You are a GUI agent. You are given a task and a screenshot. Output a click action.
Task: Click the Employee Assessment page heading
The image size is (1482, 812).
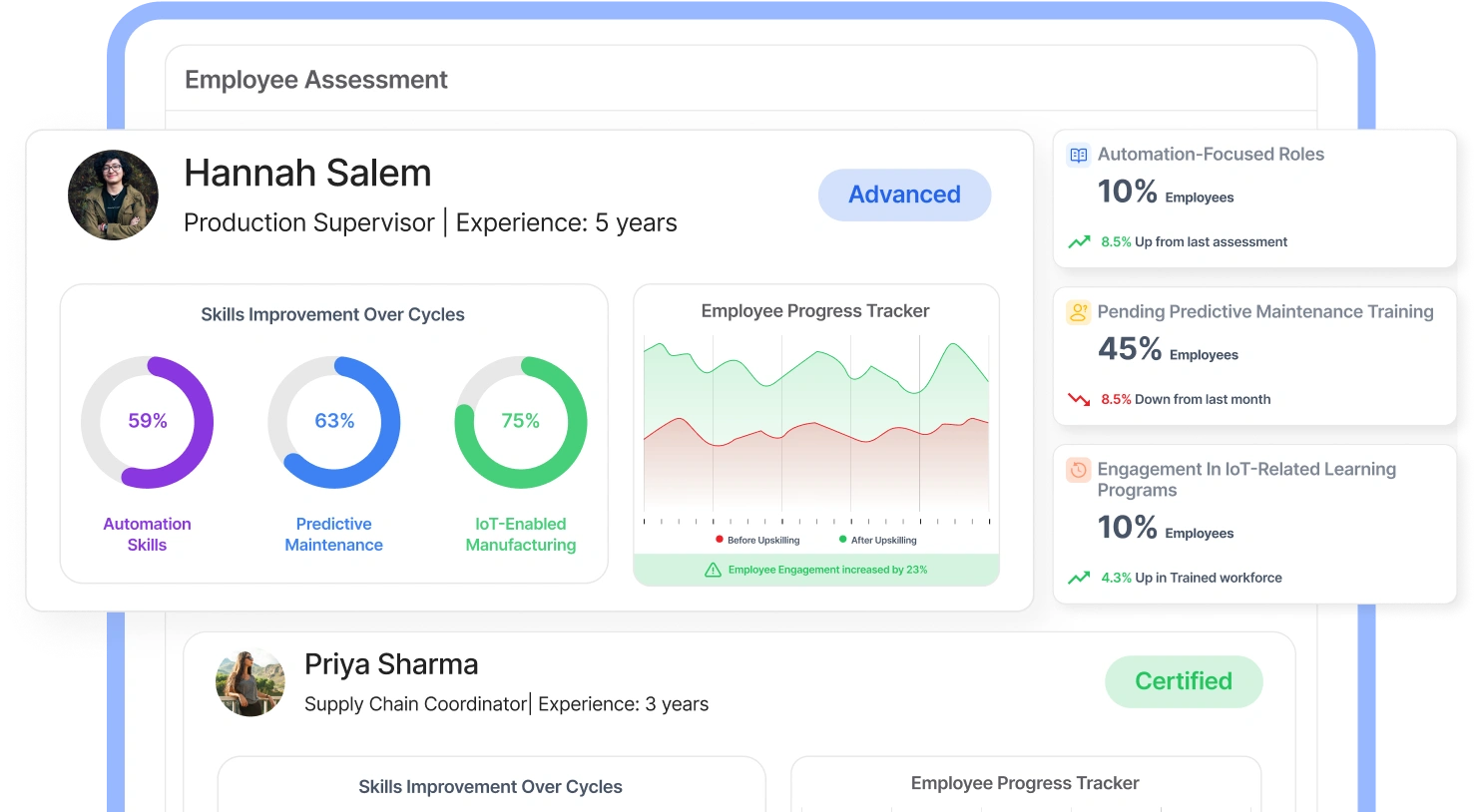tap(316, 80)
